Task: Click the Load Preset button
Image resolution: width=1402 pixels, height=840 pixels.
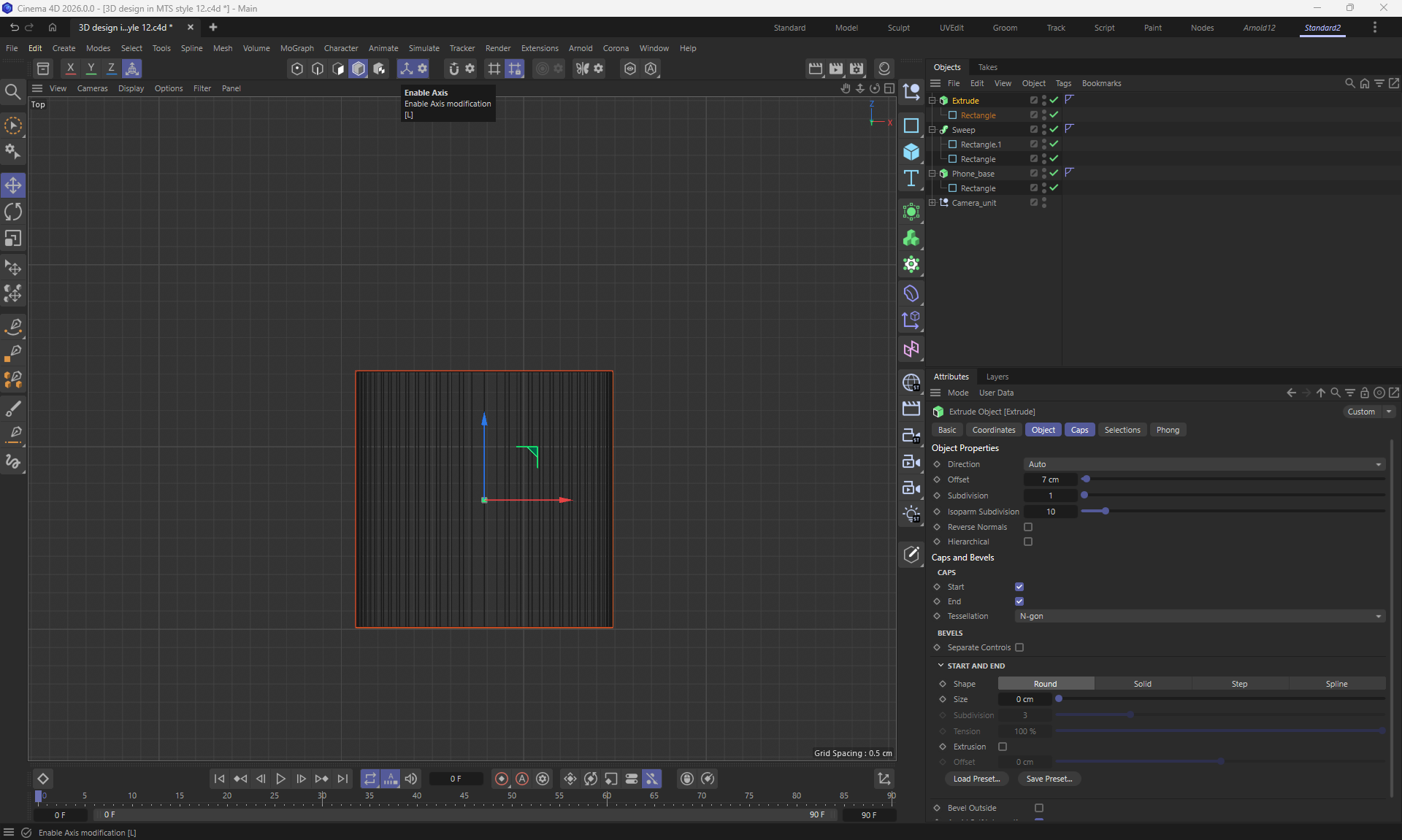Action: 976,779
